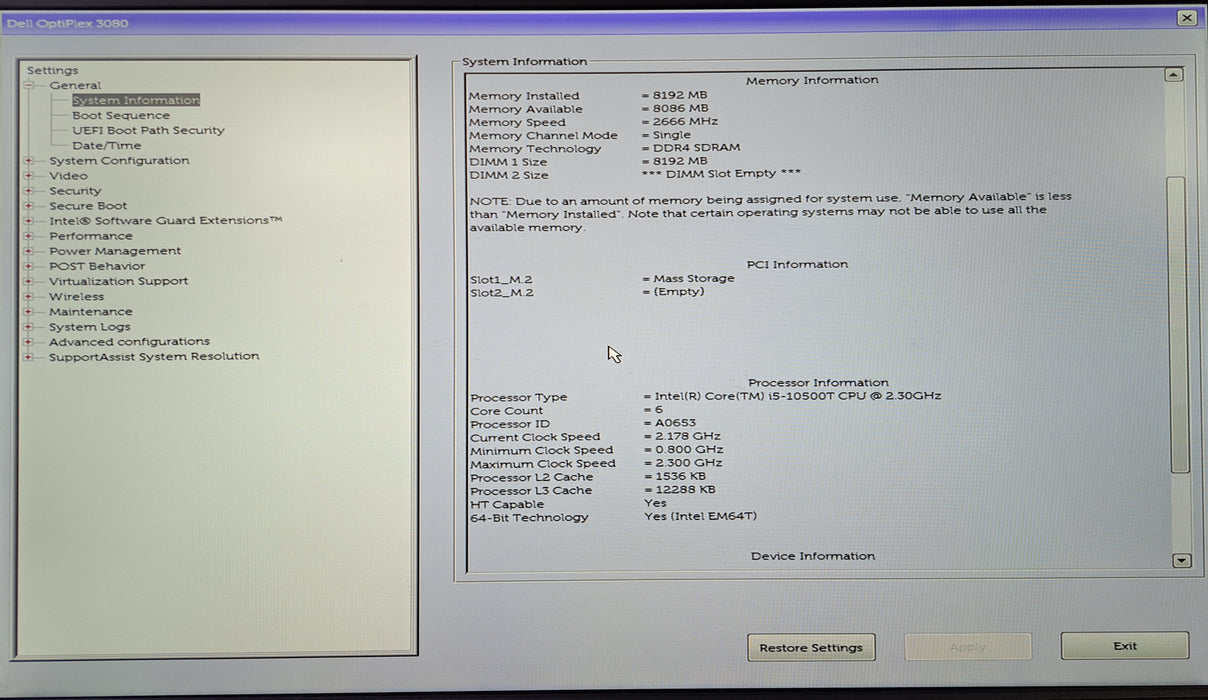Click the Processor ID value A0653
Image resolution: width=1208 pixels, height=700 pixels.
pyautogui.click(x=675, y=423)
